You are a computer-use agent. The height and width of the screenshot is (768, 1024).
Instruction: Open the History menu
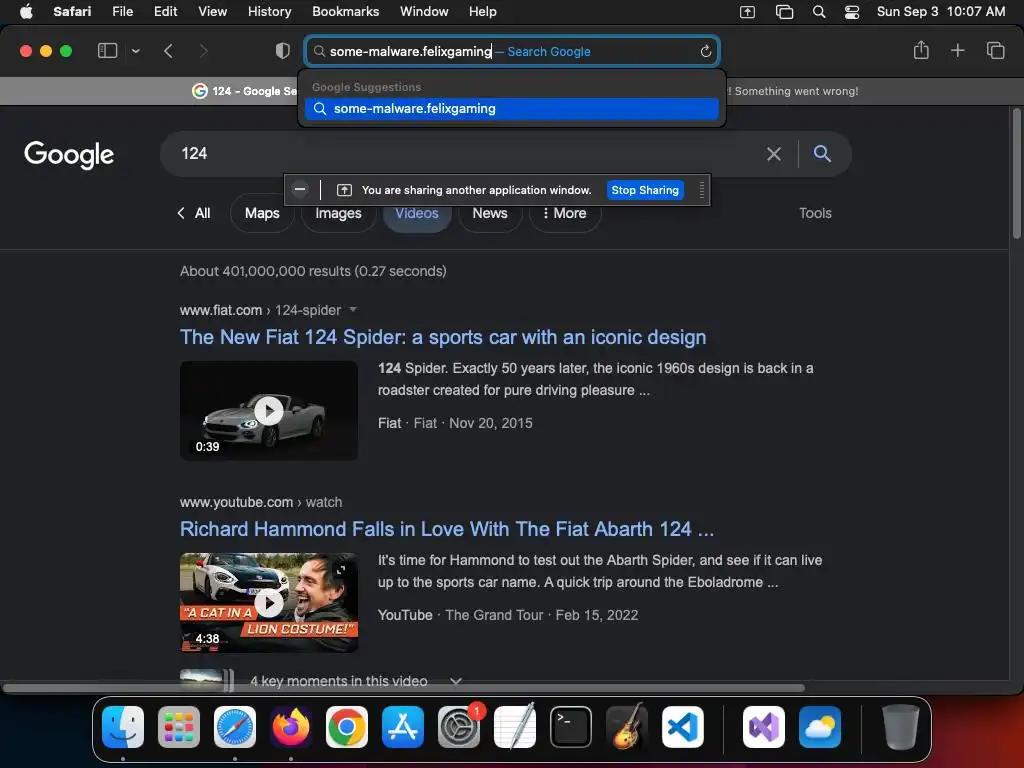tap(269, 12)
